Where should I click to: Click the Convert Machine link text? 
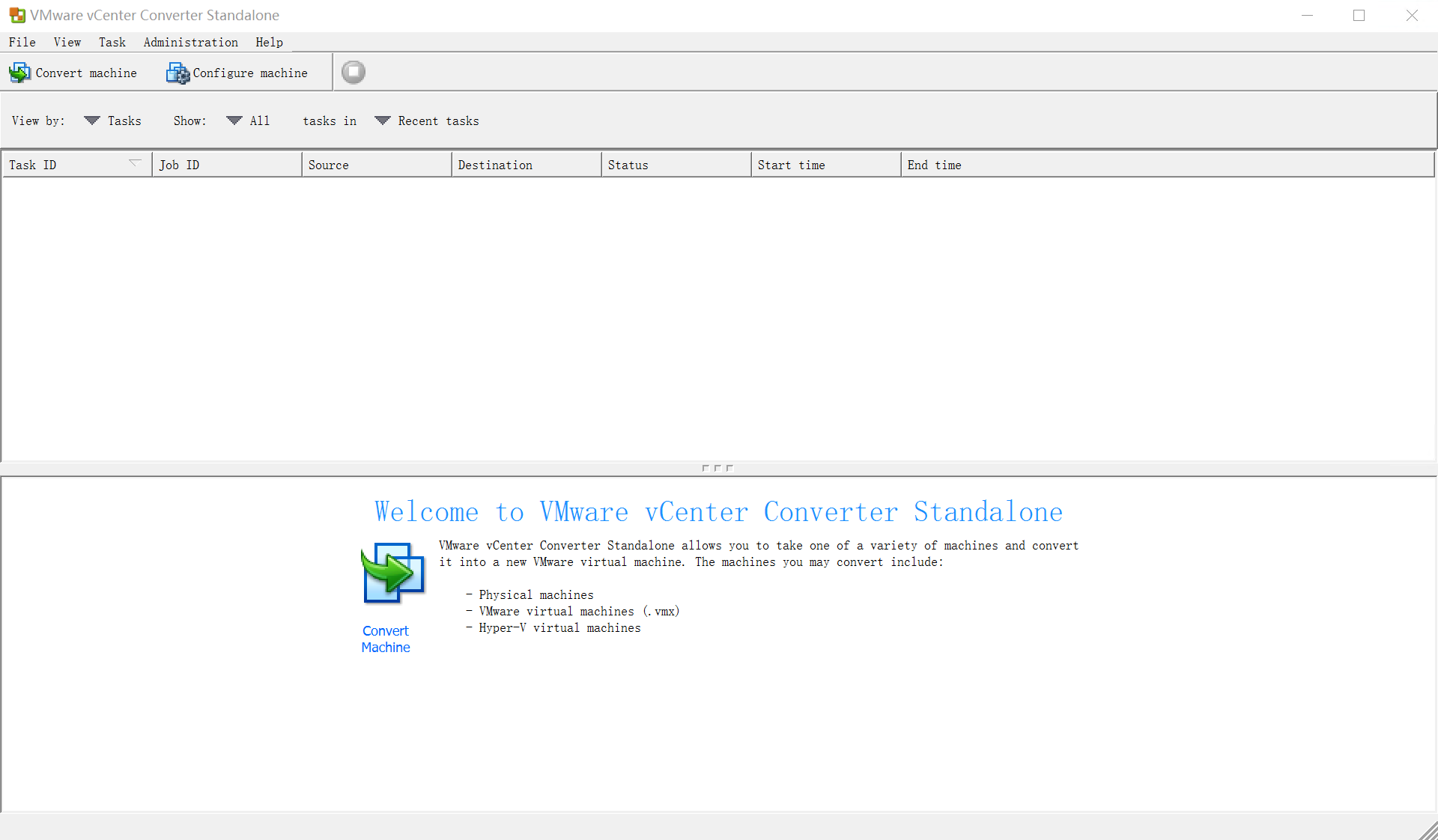coord(386,639)
